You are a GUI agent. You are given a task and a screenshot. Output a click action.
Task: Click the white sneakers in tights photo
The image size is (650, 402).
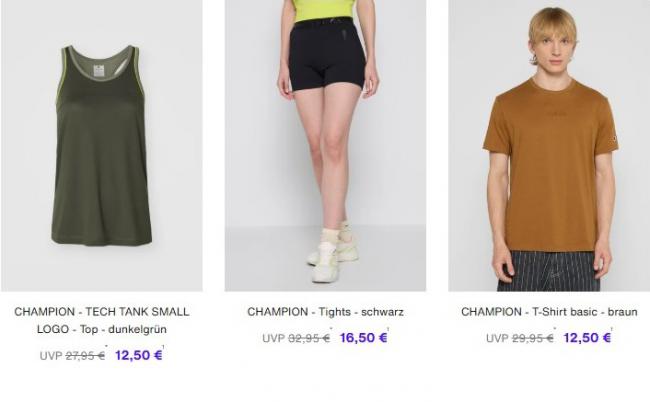click(333, 252)
